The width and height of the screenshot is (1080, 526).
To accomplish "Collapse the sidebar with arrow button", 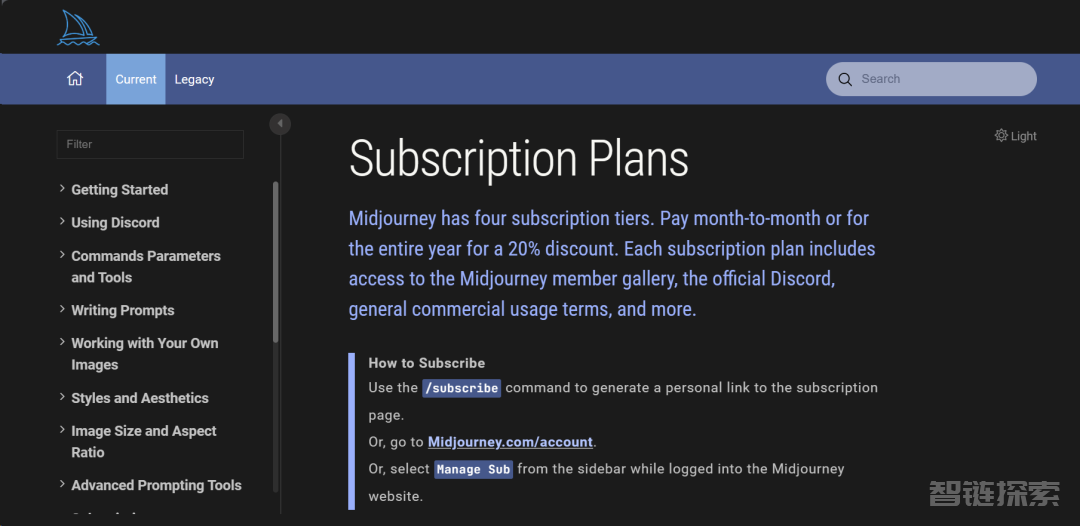I will (280, 123).
